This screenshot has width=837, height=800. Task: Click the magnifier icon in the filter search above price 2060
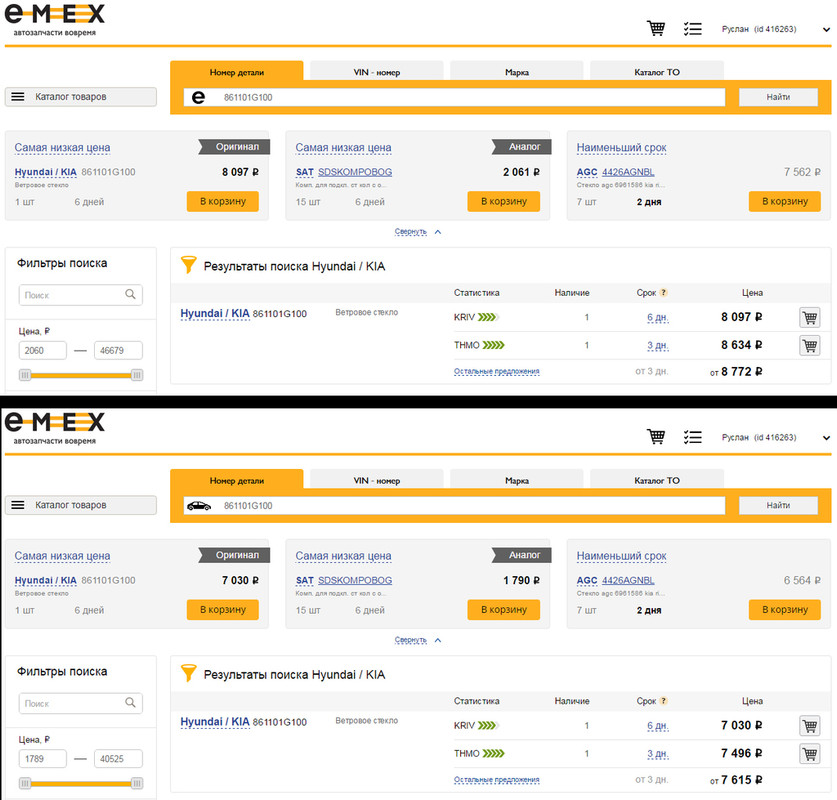pyautogui.click(x=130, y=294)
